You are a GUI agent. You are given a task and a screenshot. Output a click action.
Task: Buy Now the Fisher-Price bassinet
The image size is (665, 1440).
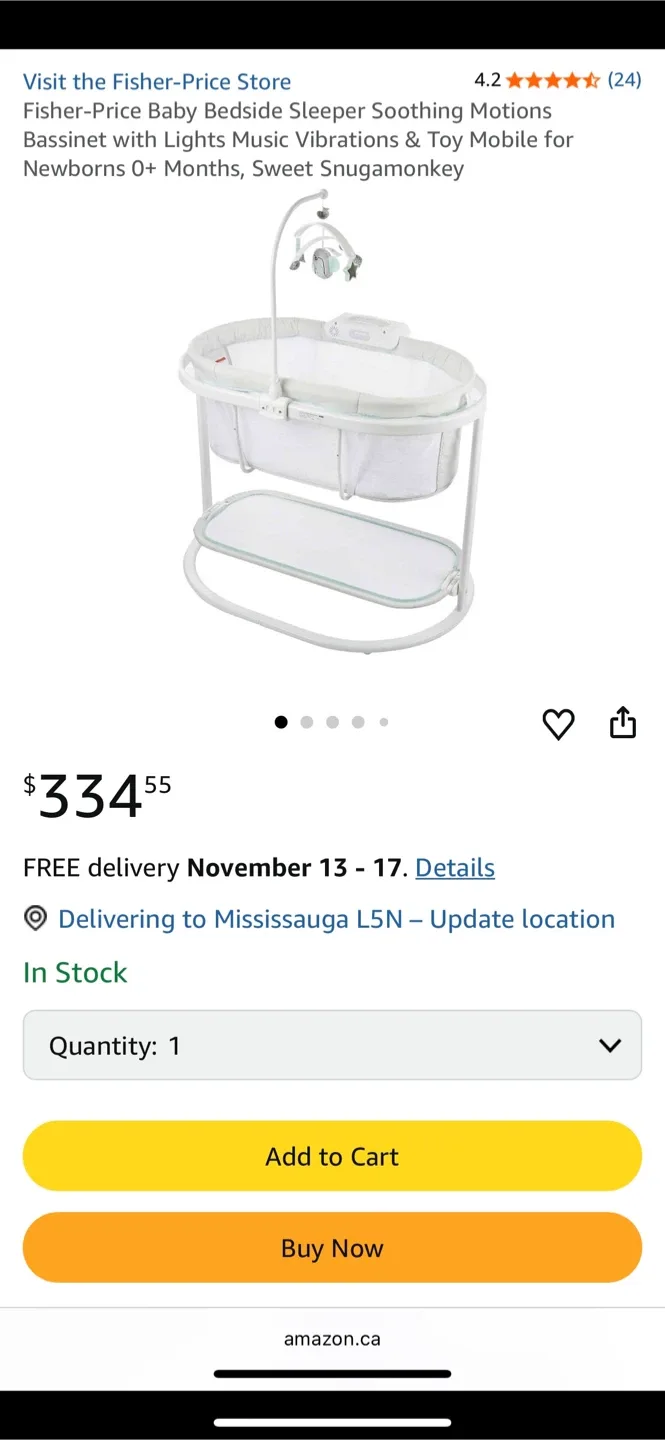[x=332, y=1247]
